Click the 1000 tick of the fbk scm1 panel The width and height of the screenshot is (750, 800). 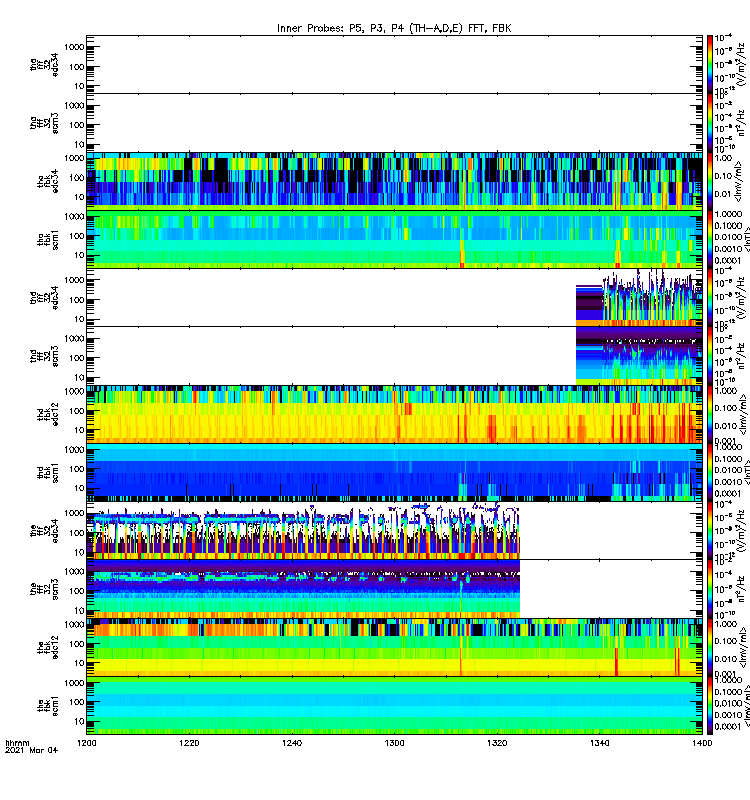(74, 683)
